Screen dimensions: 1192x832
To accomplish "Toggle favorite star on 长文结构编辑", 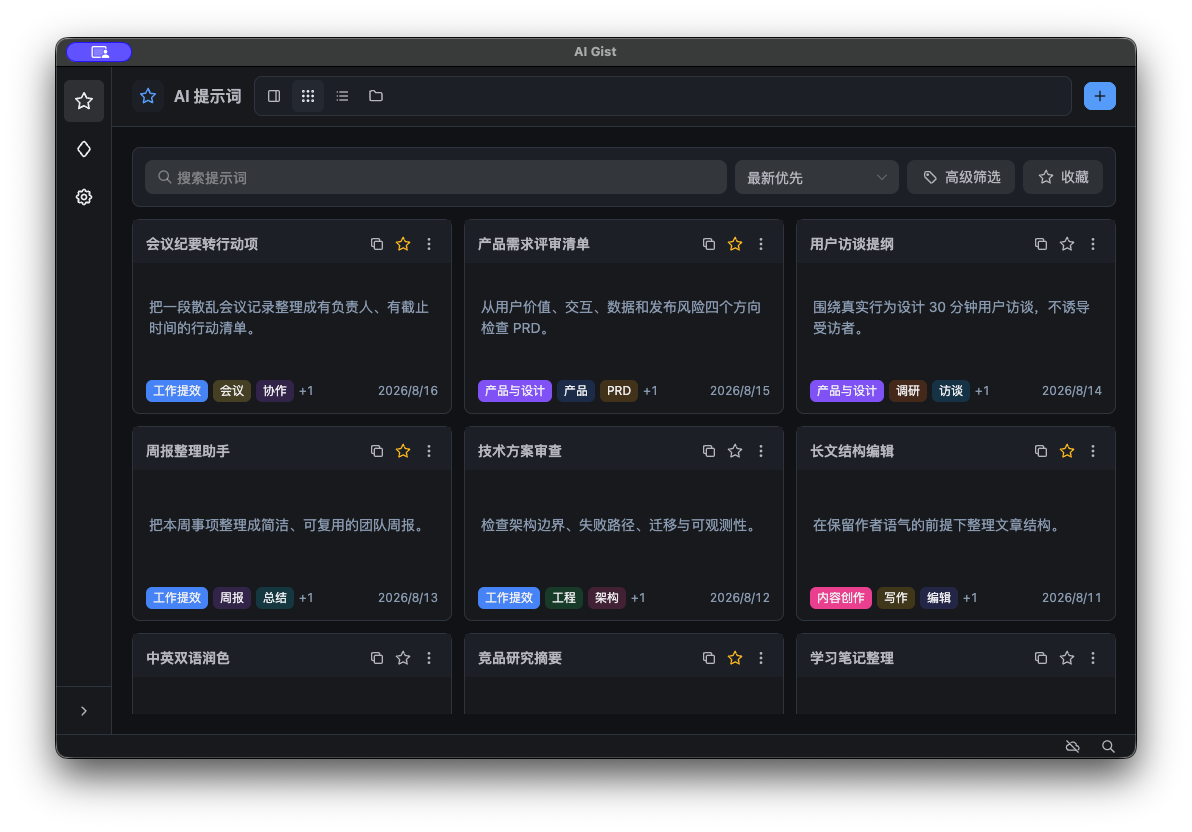I will [1067, 451].
